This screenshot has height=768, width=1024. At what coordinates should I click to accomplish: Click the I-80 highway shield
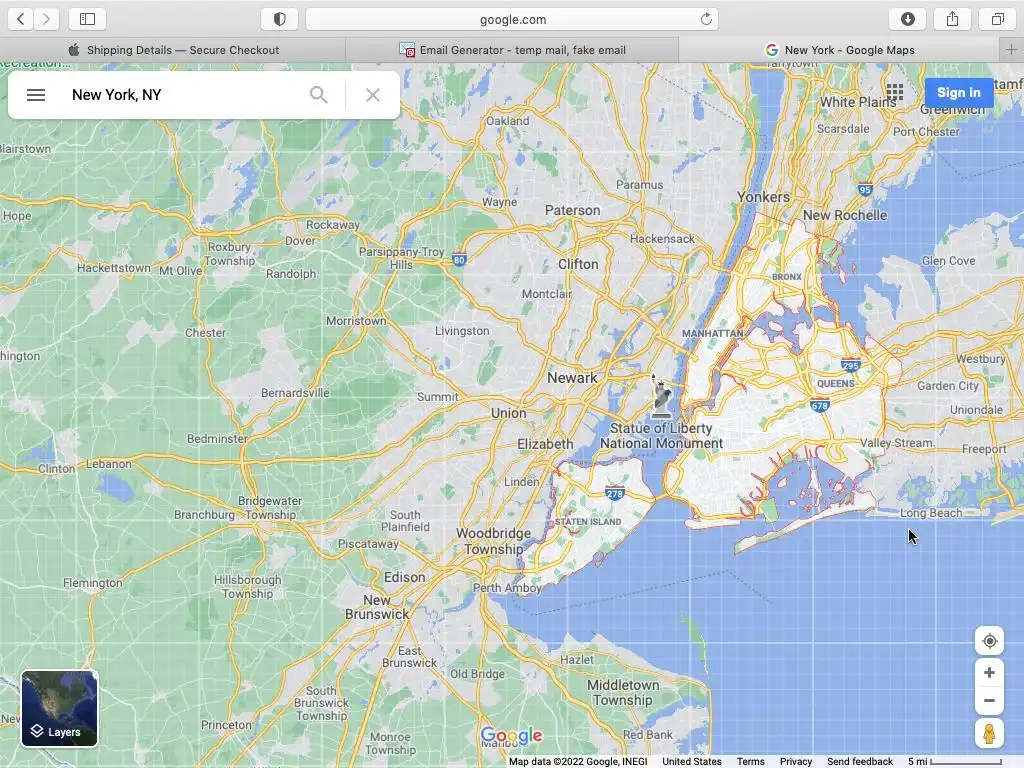pyautogui.click(x=459, y=260)
